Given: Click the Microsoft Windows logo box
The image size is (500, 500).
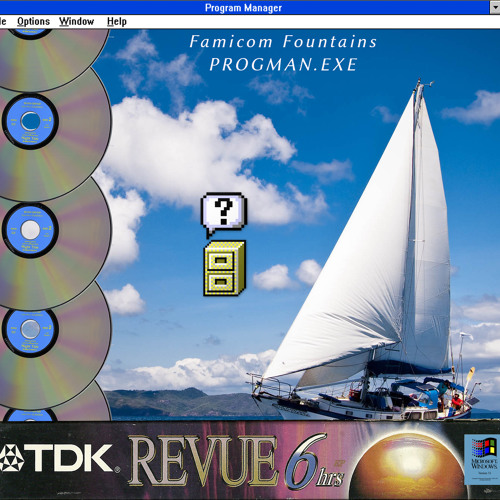Looking at the screenshot, I should [x=482, y=459].
